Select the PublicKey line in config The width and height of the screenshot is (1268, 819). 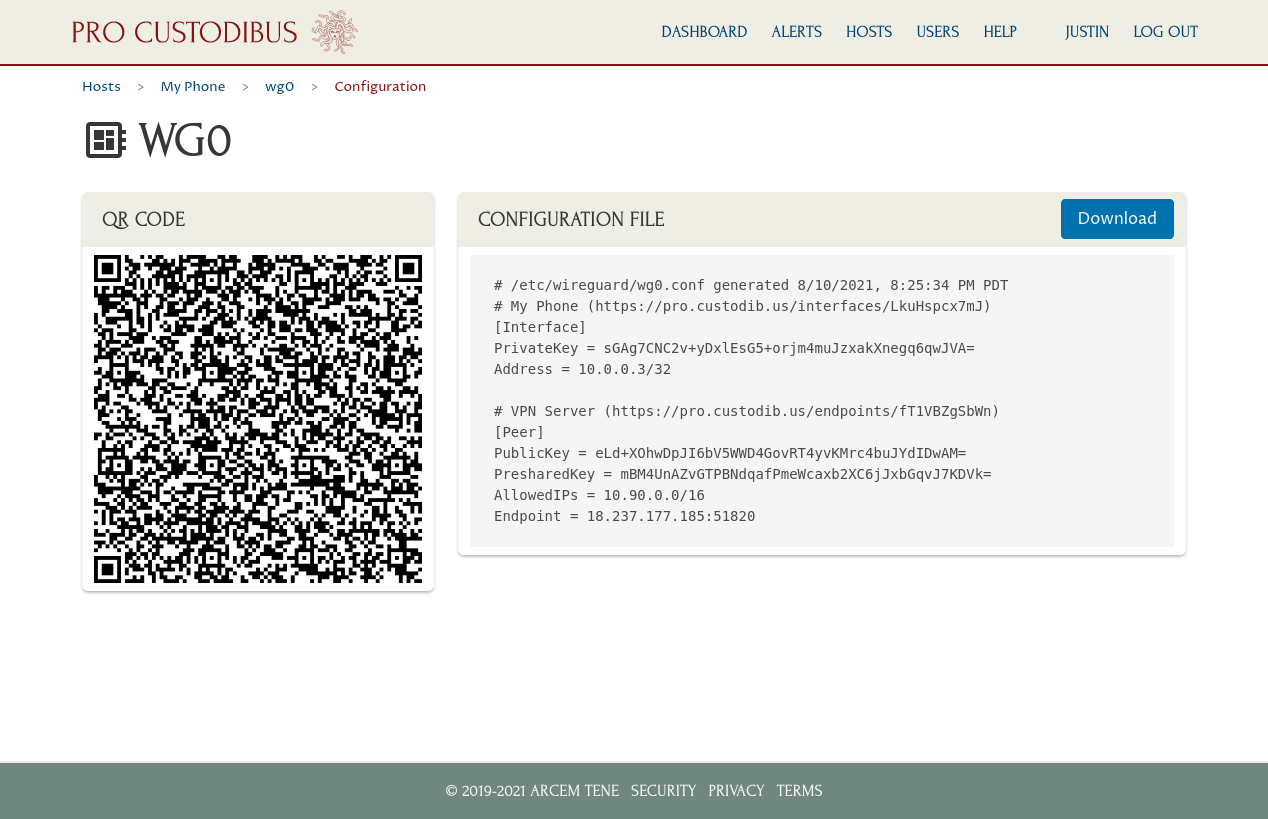(730, 453)
